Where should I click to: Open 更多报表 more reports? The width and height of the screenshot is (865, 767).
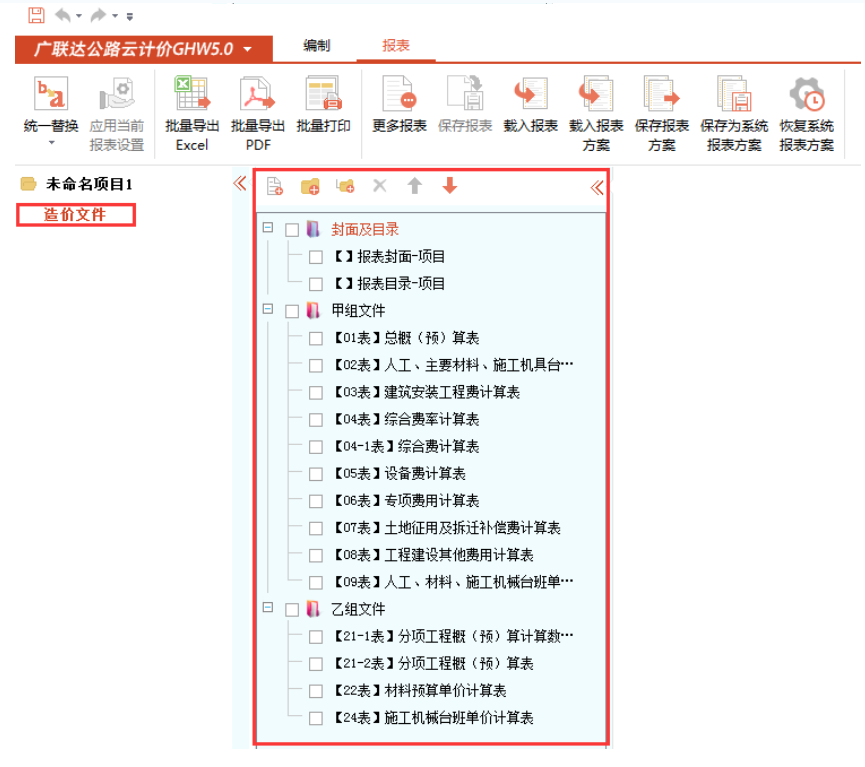399,96
